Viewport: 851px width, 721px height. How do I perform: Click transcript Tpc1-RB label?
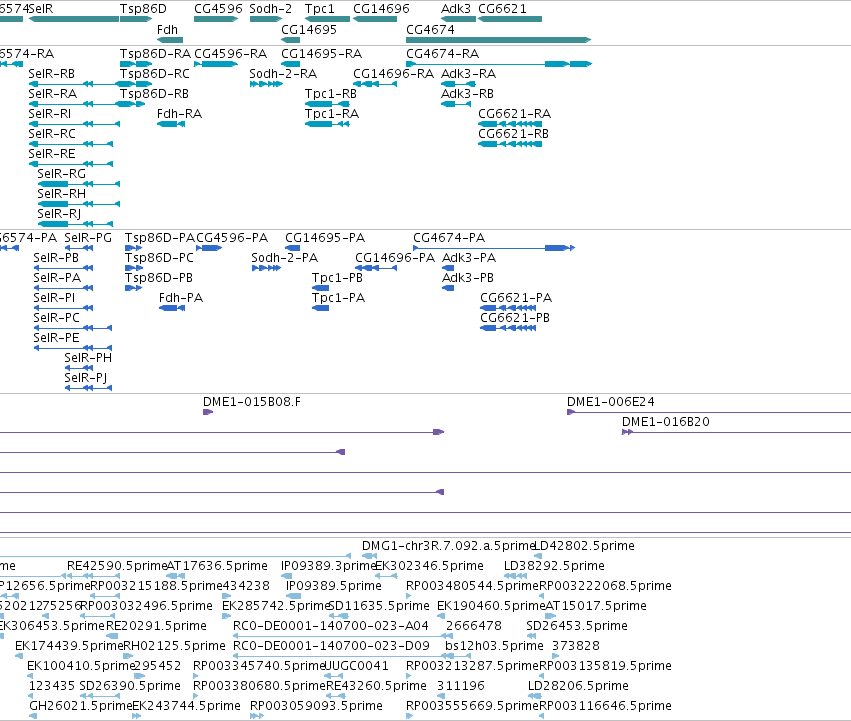click(x=331, y=94)
